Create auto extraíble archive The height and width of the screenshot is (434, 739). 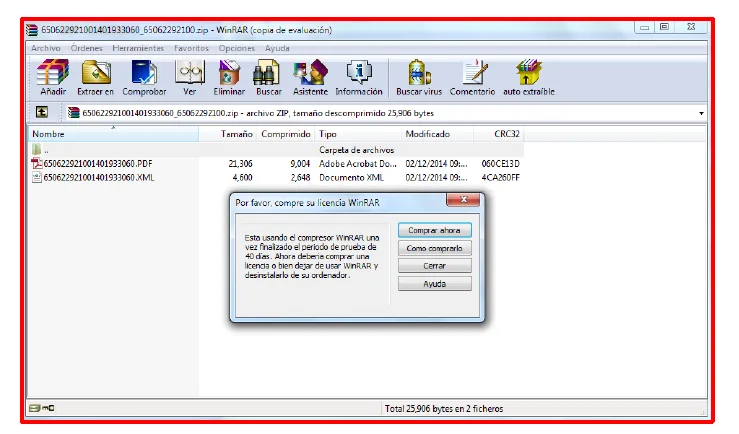529,78
